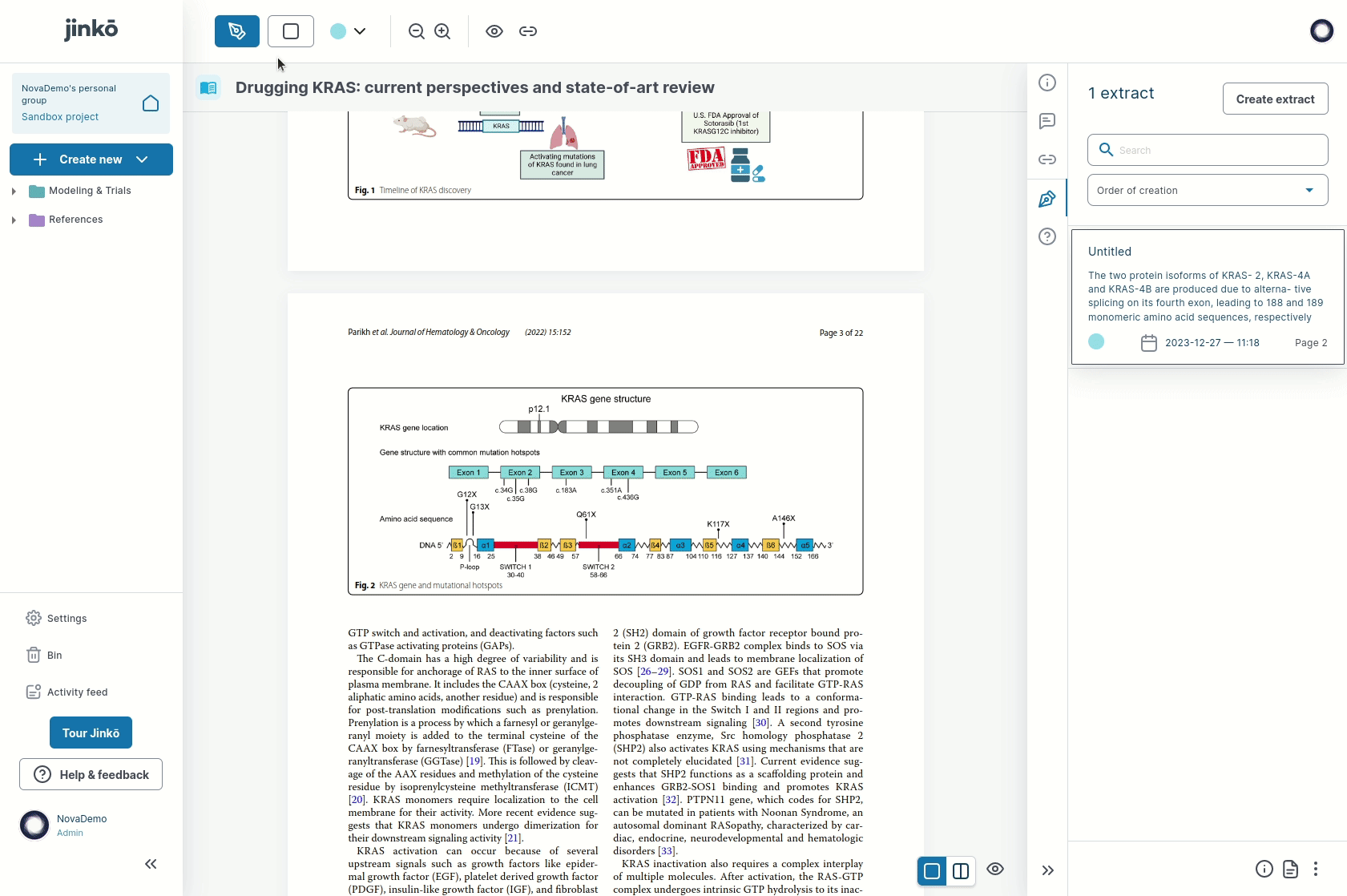Open the comments panel icon
This screenshot has width=1347, height=896.
click(1047, 121)
